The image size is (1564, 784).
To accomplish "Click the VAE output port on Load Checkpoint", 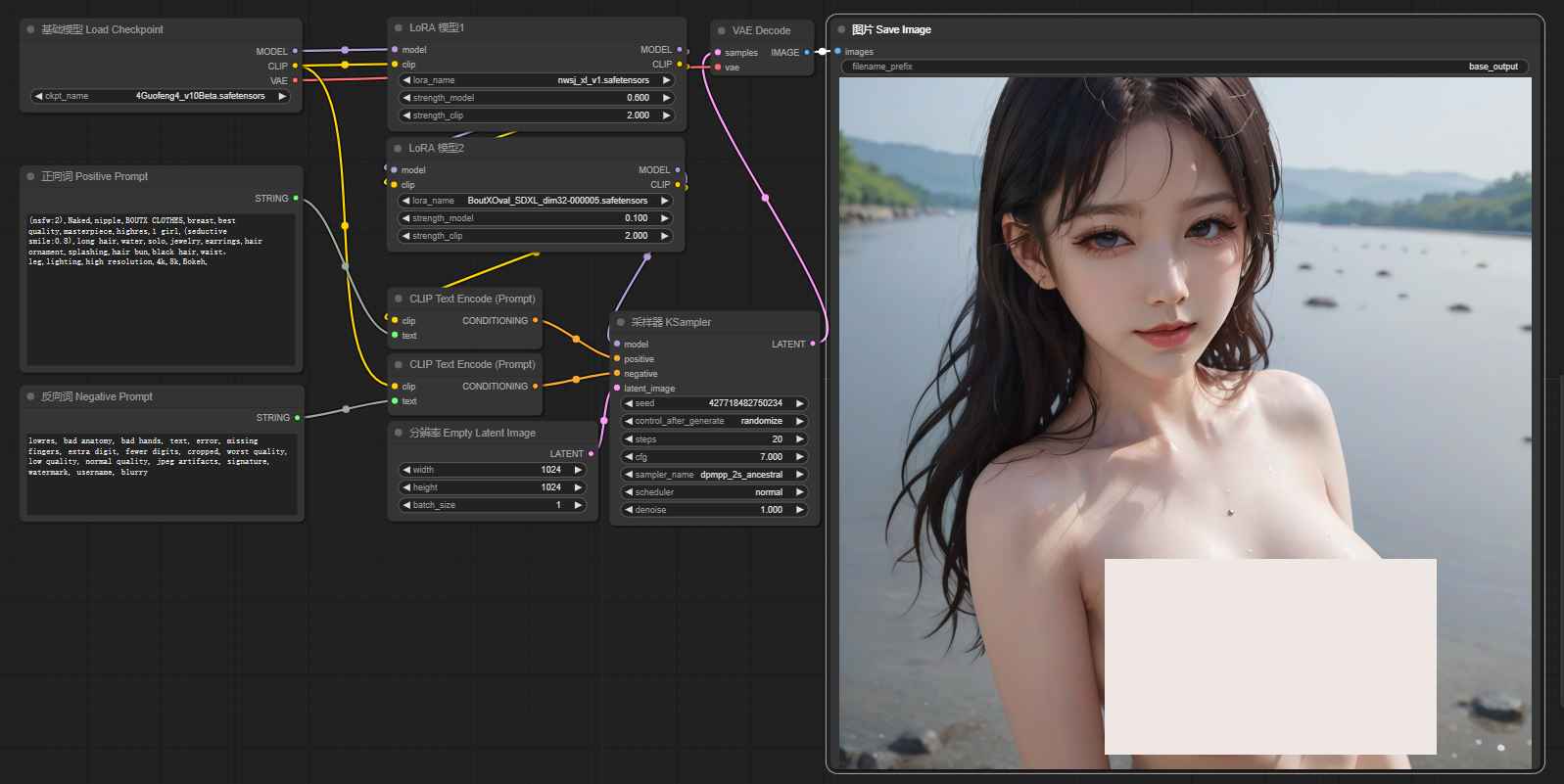I will (x=295, y=80).
